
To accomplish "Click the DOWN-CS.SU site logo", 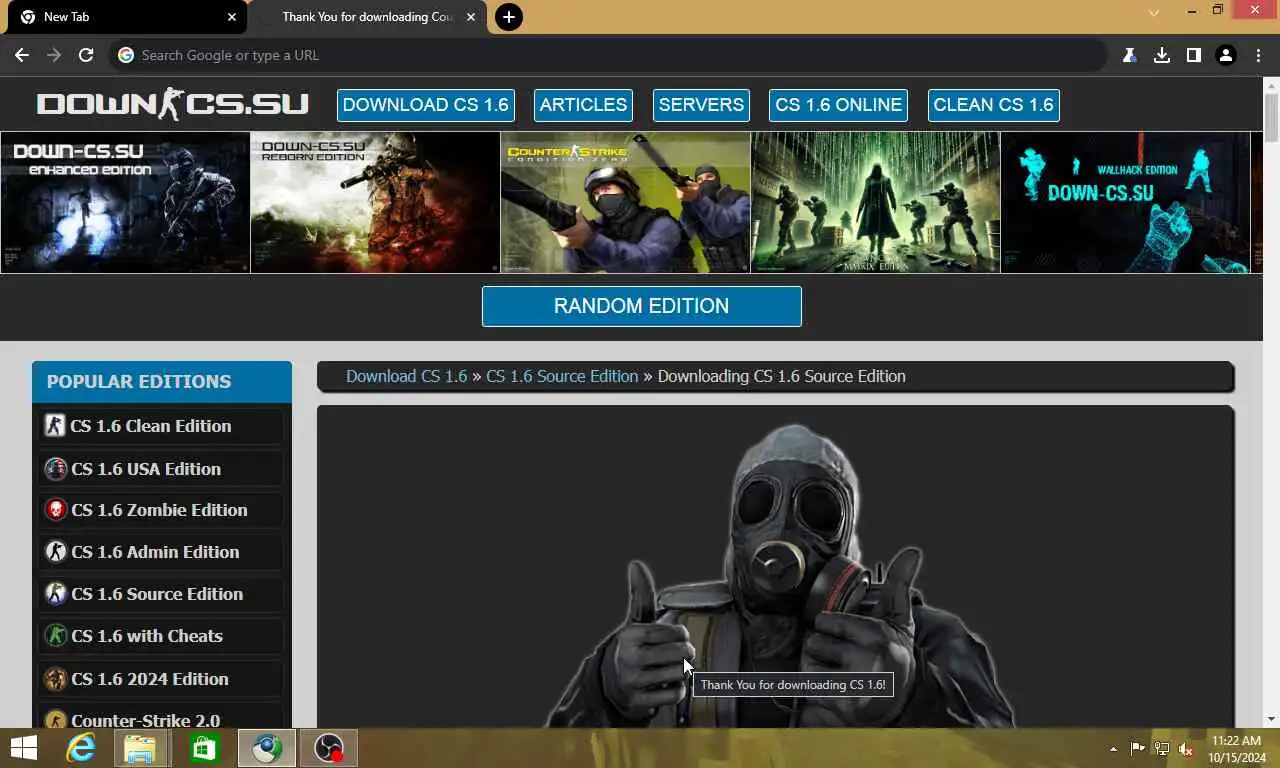I will [173, 104].
